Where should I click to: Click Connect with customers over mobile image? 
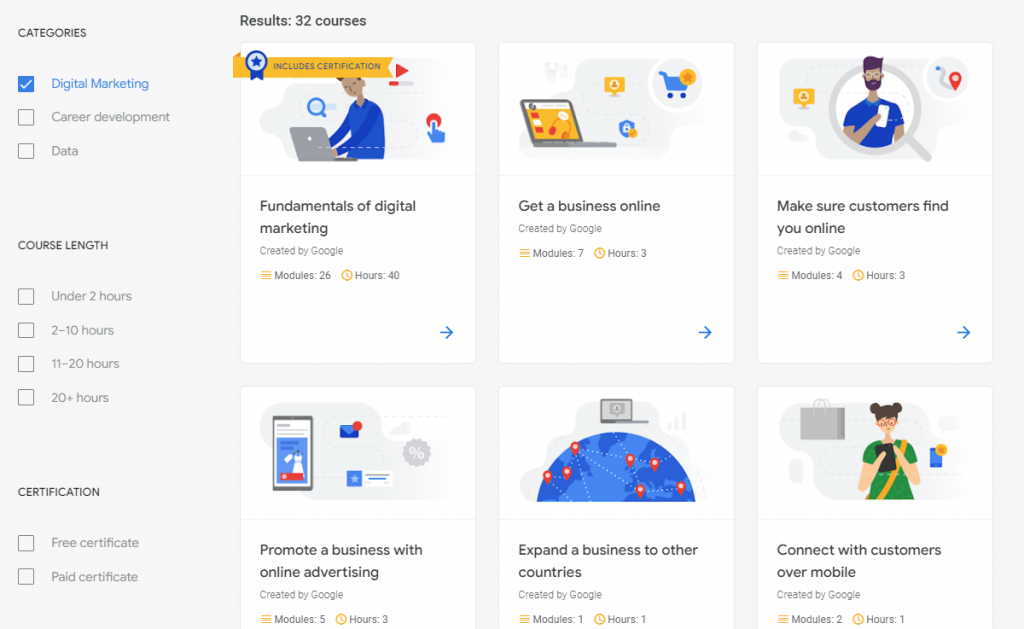coord(875,453)
